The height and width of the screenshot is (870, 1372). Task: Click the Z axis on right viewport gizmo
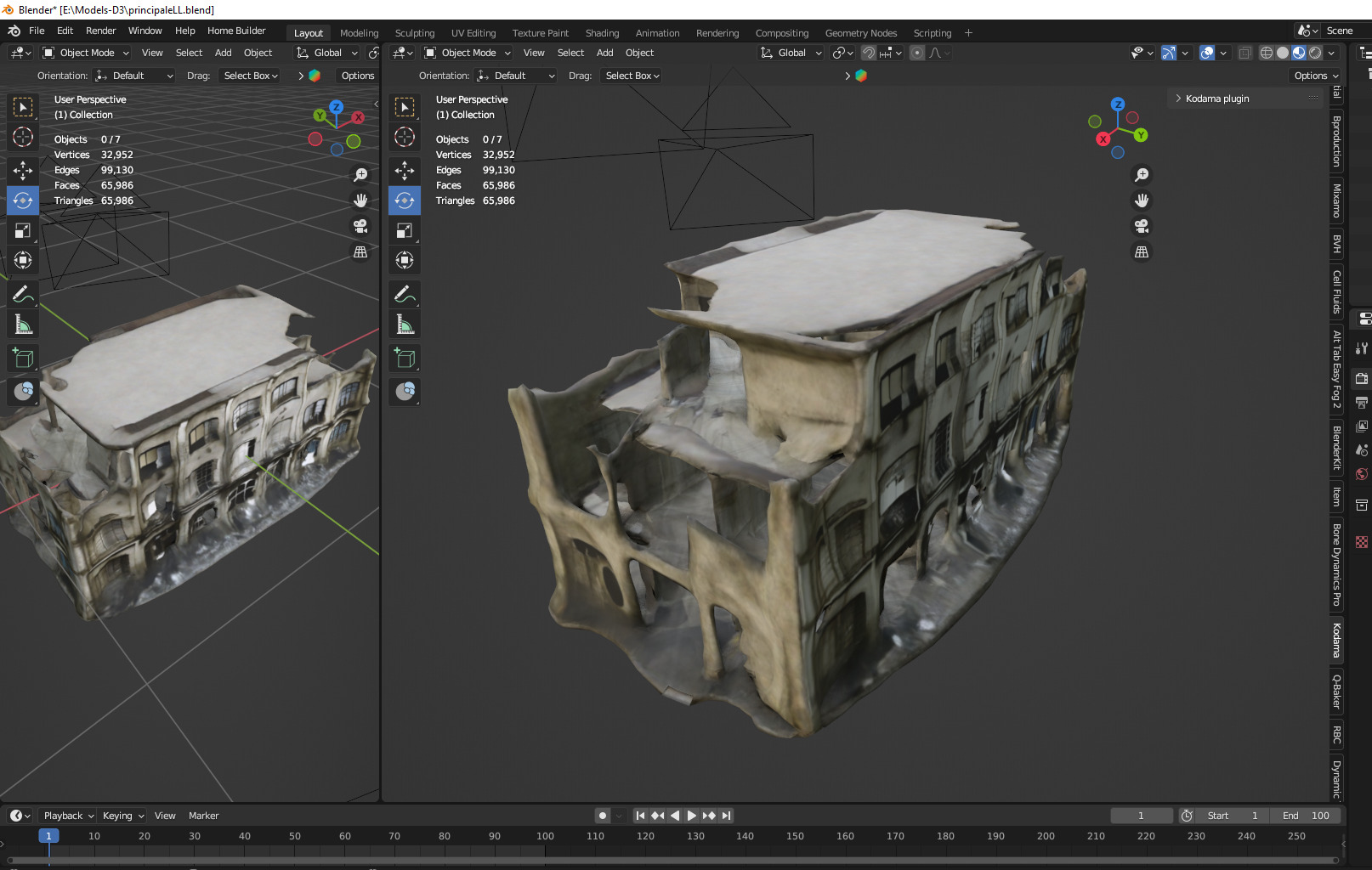(1118, 104)
